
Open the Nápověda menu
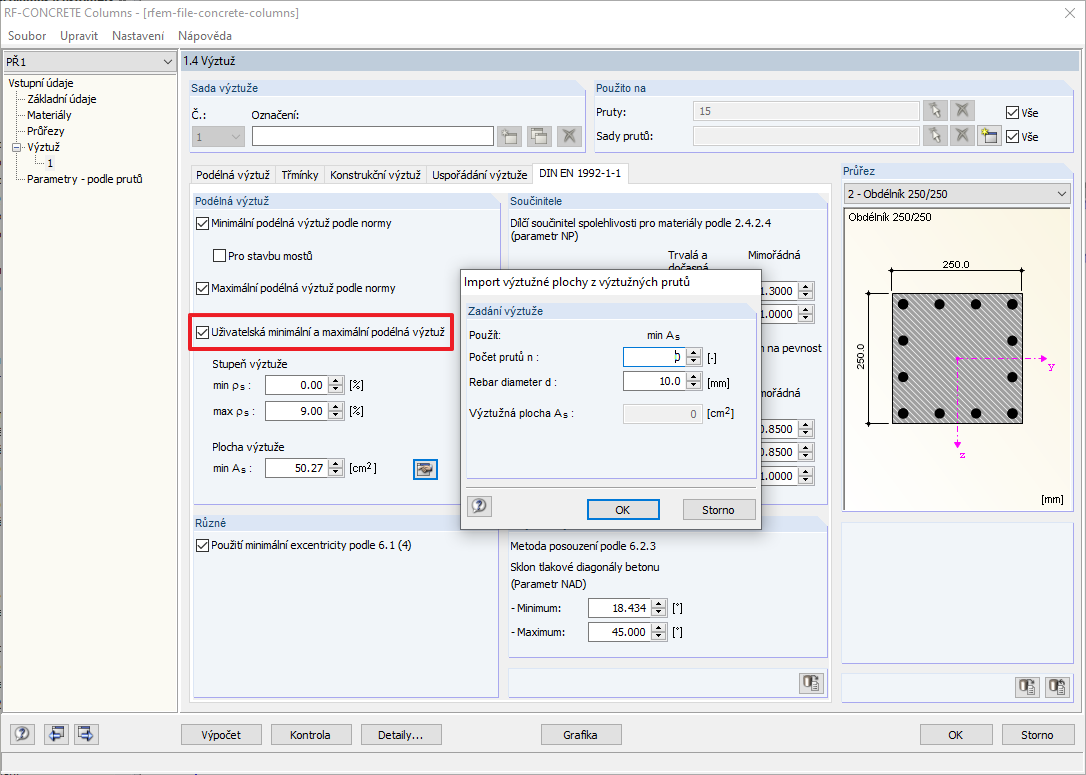(x=204, y=35)
